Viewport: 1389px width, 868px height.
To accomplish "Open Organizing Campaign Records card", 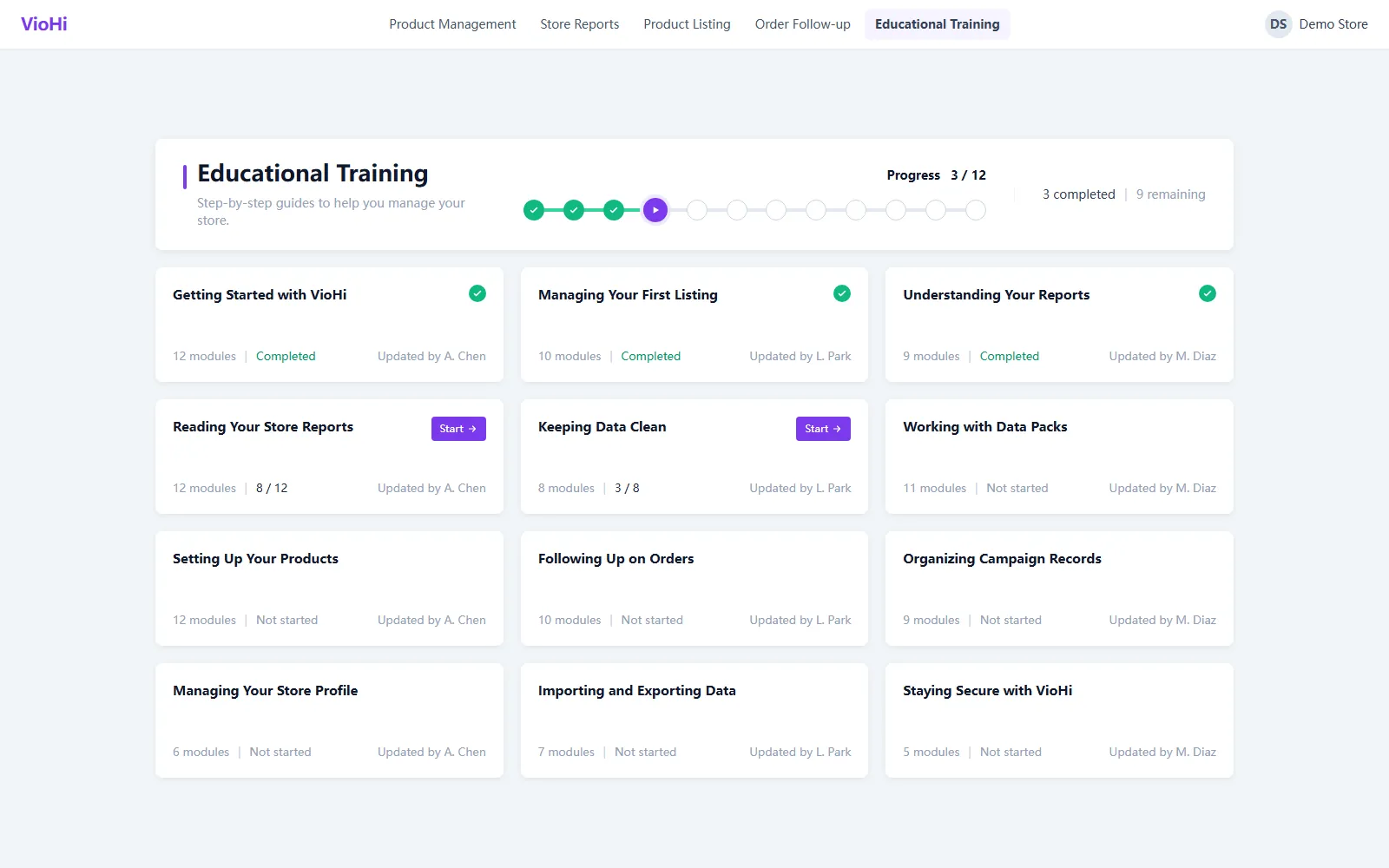I will 1059,589.
